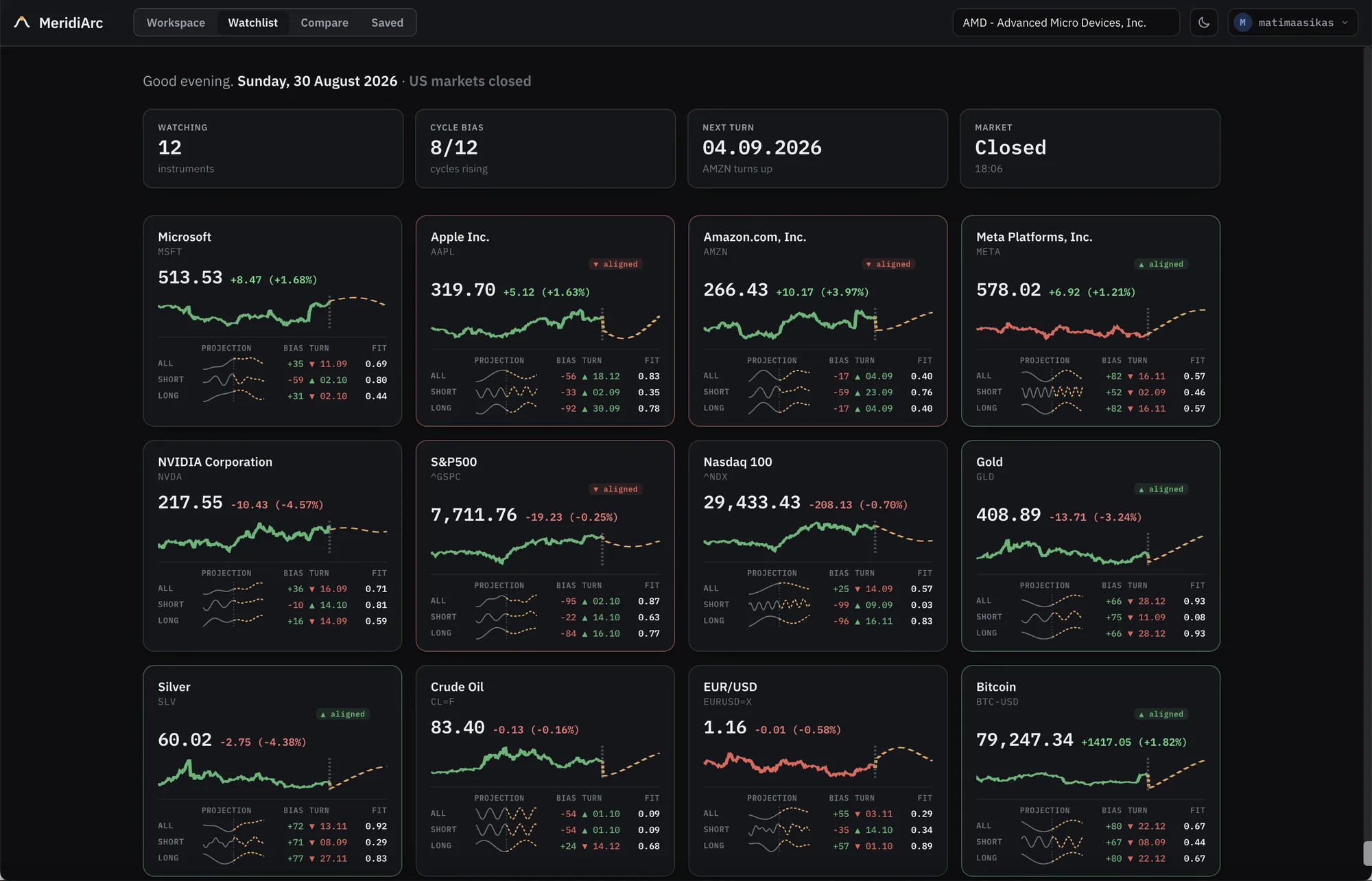Viewport: 1372px width, 881px height.
Task: Click the S&P500 card title
Action: 453,462
